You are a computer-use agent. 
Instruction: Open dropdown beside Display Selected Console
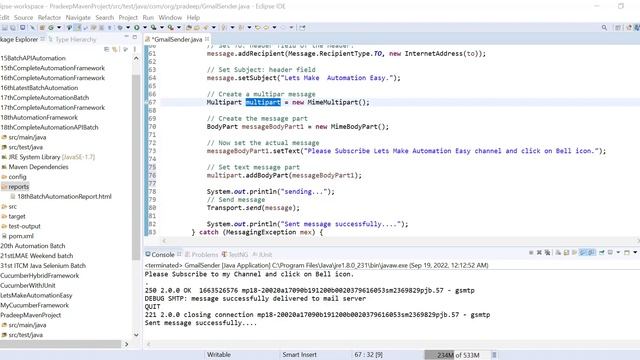tap(618, 253)
